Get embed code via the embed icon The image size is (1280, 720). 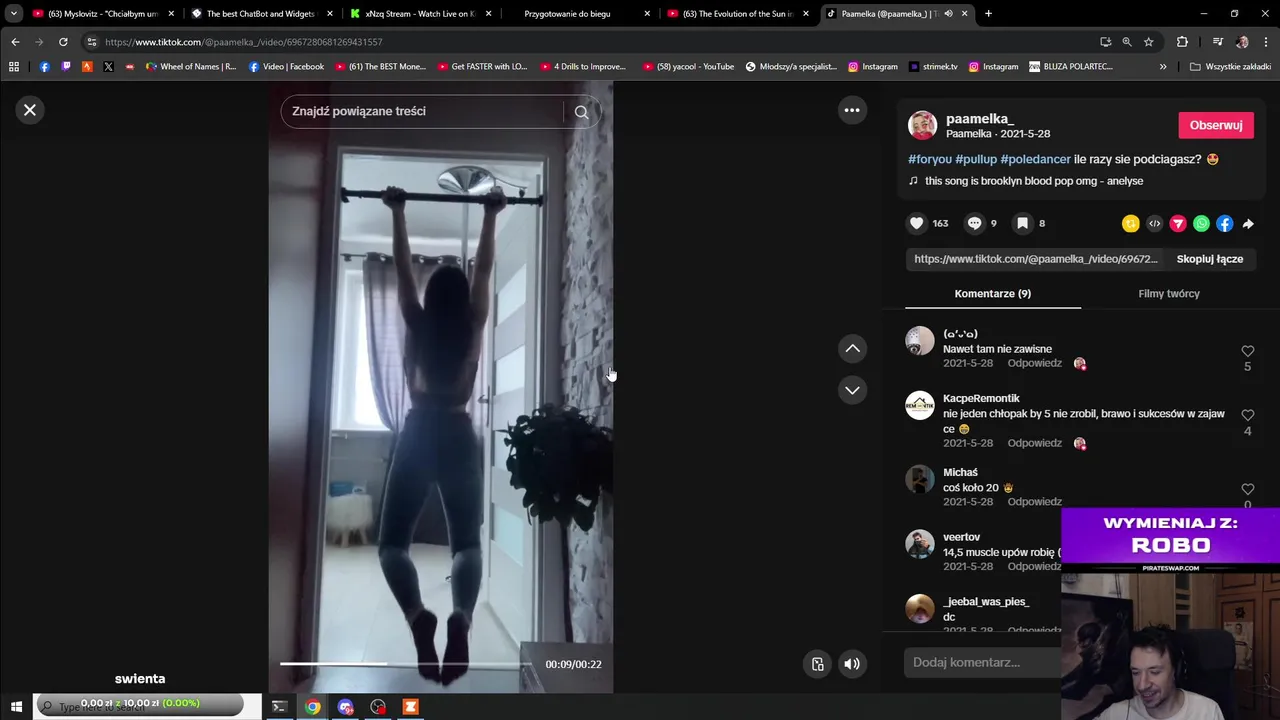(1155, 224)
